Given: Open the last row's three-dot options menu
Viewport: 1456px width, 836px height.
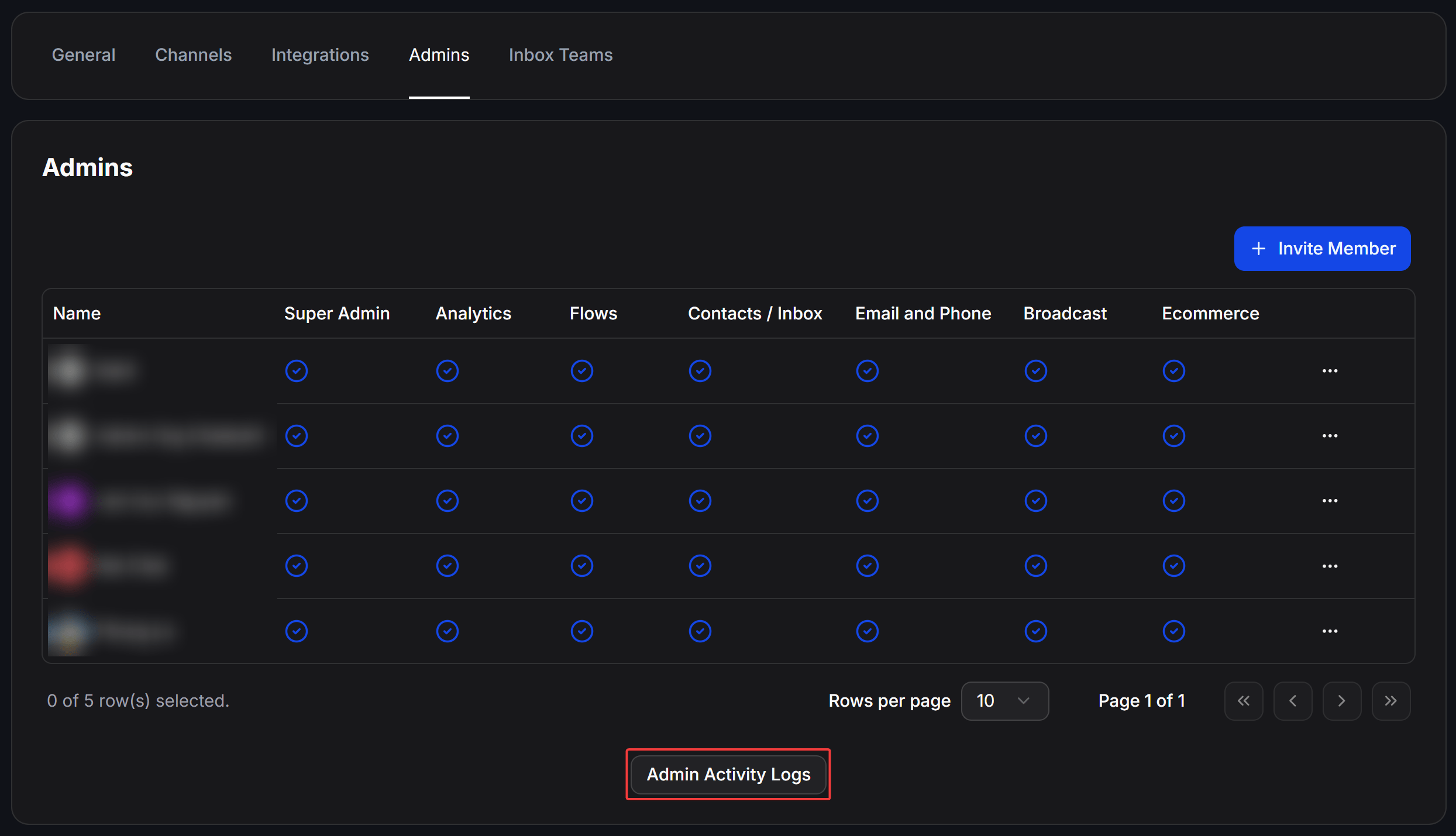Looking at the screenshot, I should pyautogui.click(x=1330, y=631).
